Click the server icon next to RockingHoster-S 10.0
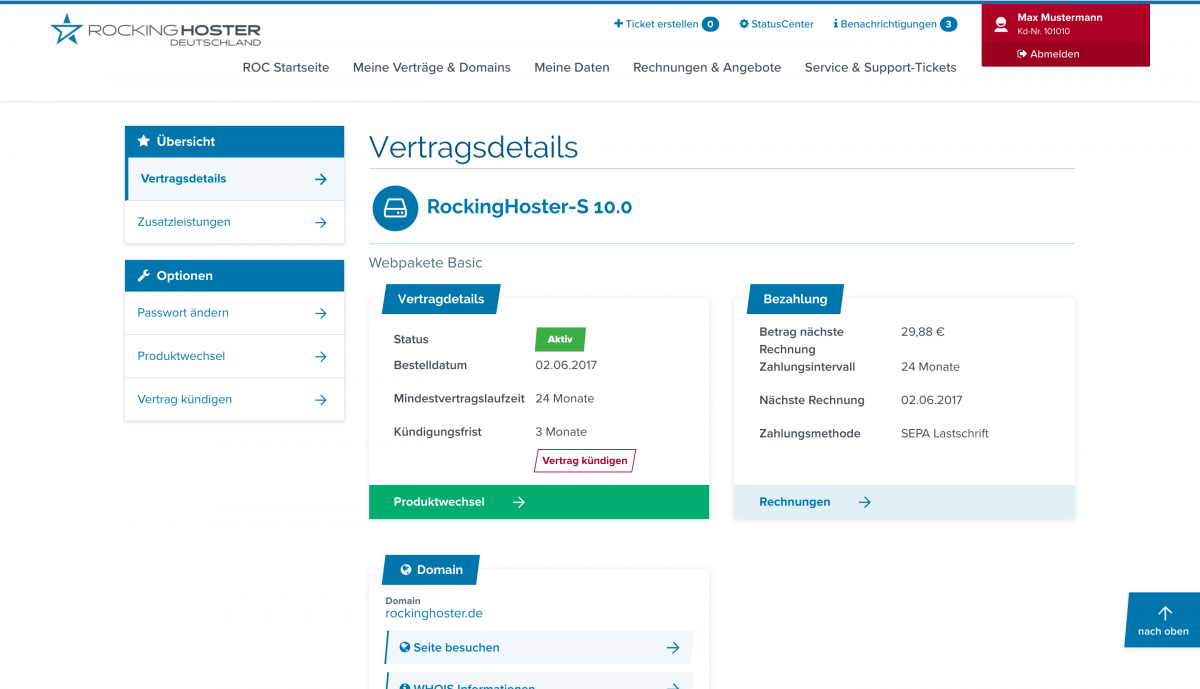 click(395, 208)
